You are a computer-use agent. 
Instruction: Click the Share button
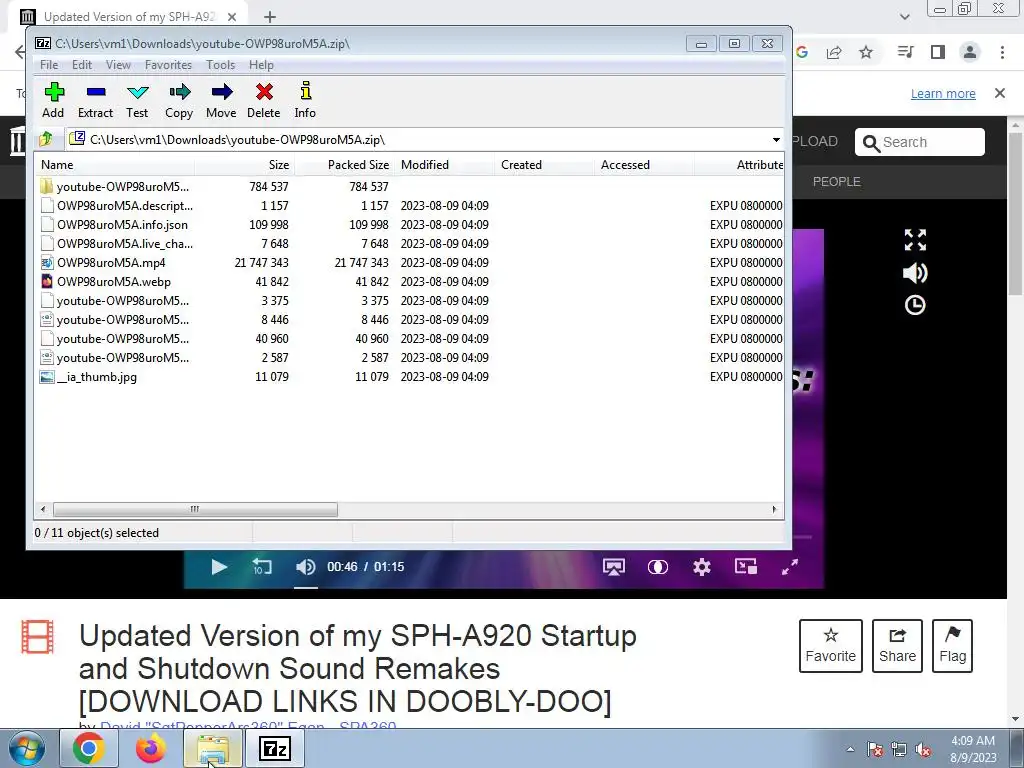click(897, 646)
